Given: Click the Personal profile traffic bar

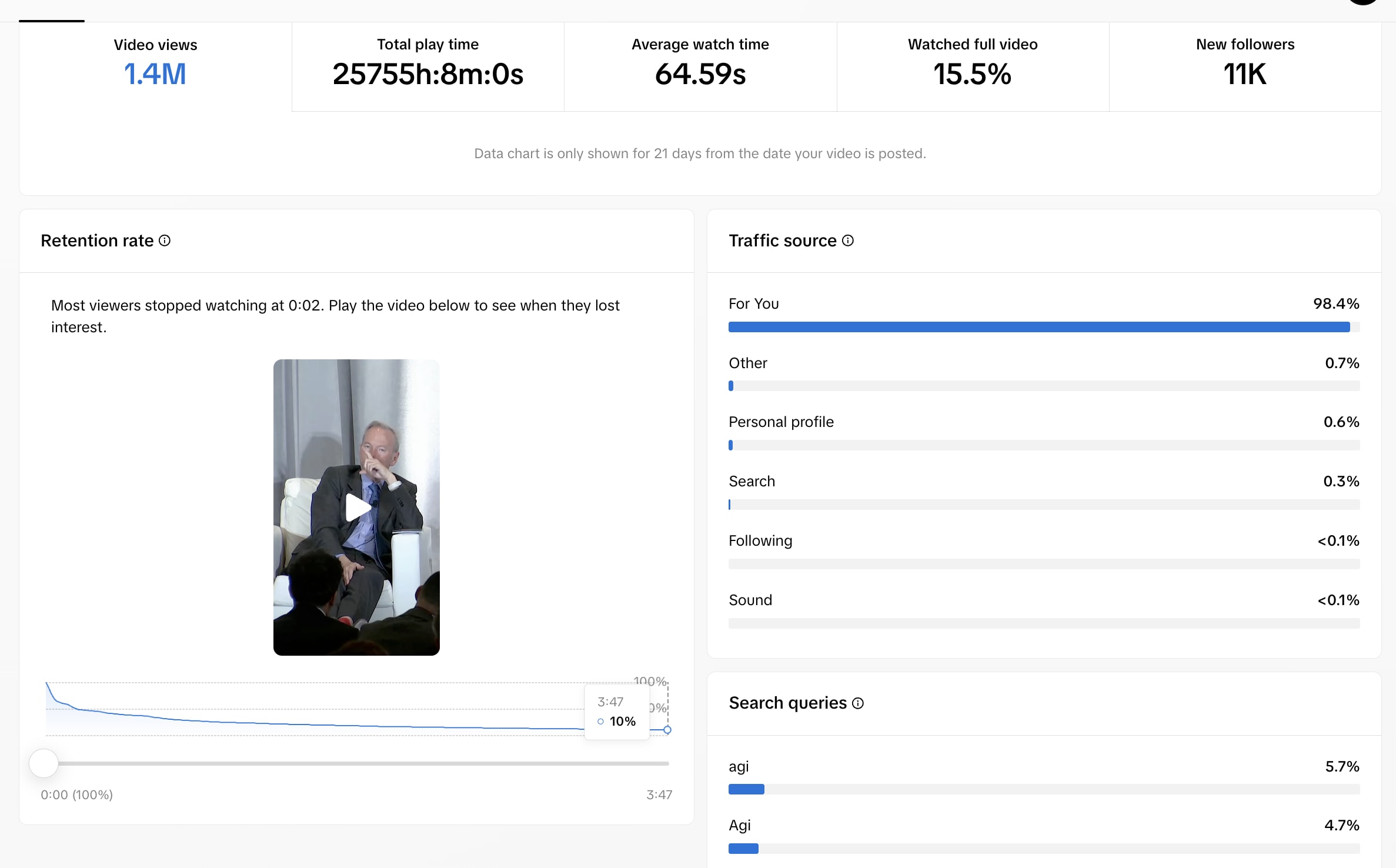Looking at the screenshot, I should (x=1043, y=445).
